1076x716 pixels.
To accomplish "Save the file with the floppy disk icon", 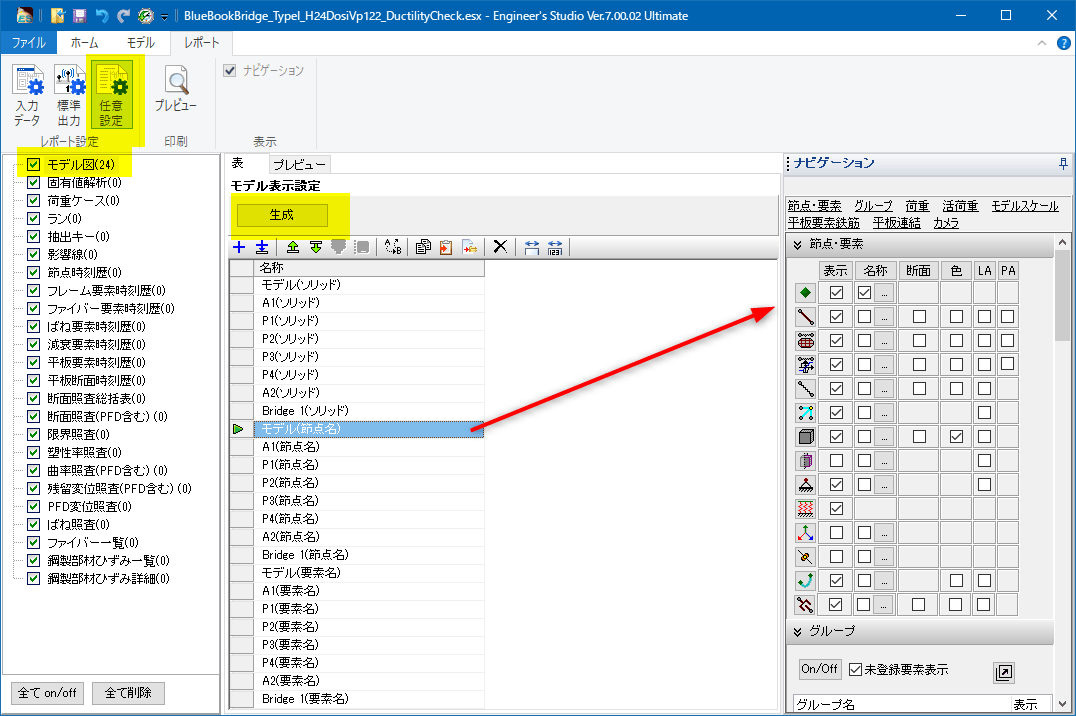I will 80,15.
